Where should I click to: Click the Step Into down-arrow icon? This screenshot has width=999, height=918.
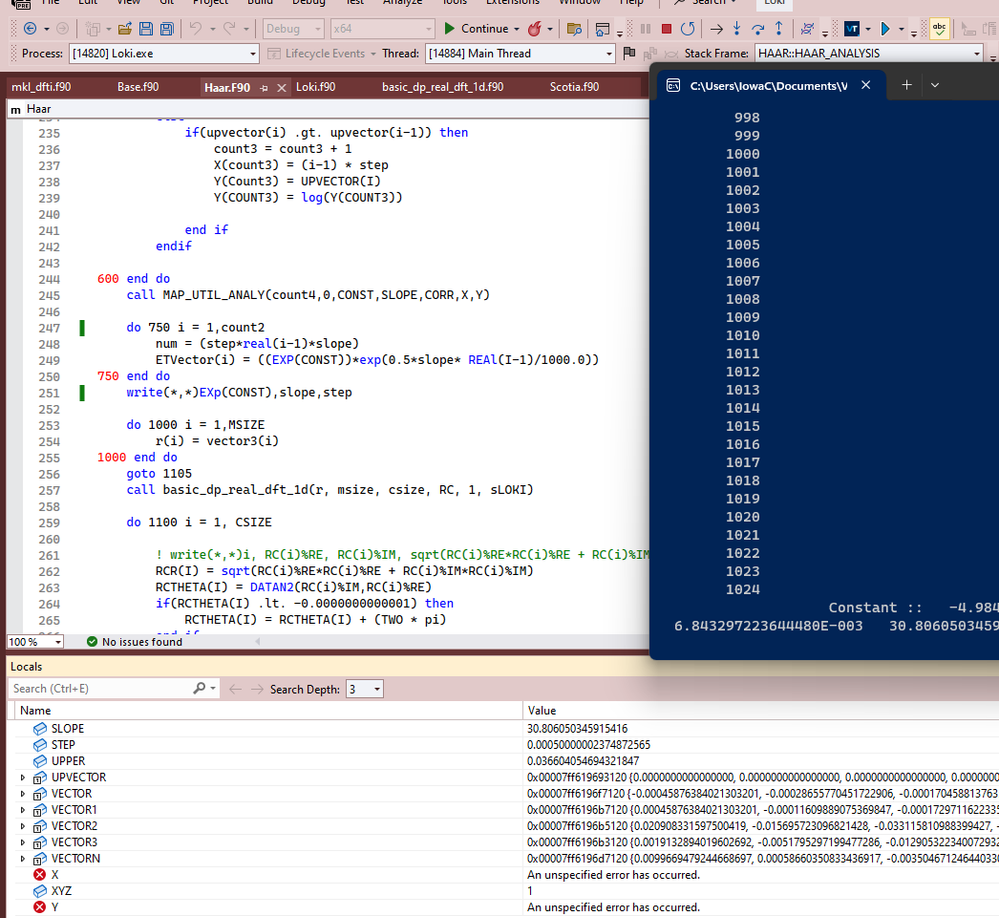pyautogui.click(x=737, y=29)
